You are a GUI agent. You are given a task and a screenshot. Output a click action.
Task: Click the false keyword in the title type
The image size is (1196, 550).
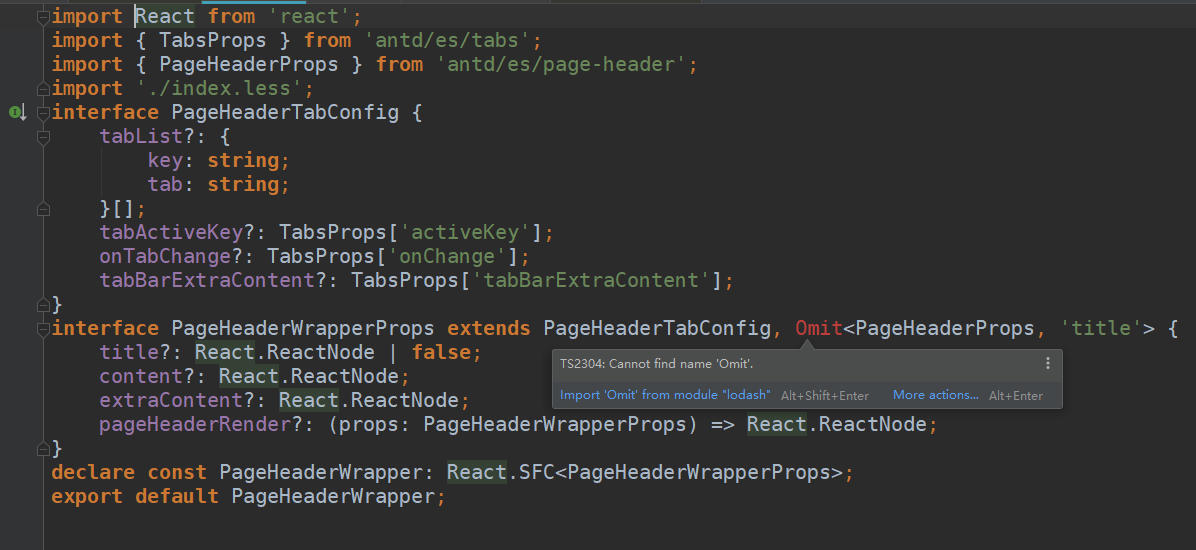point(440,352)
